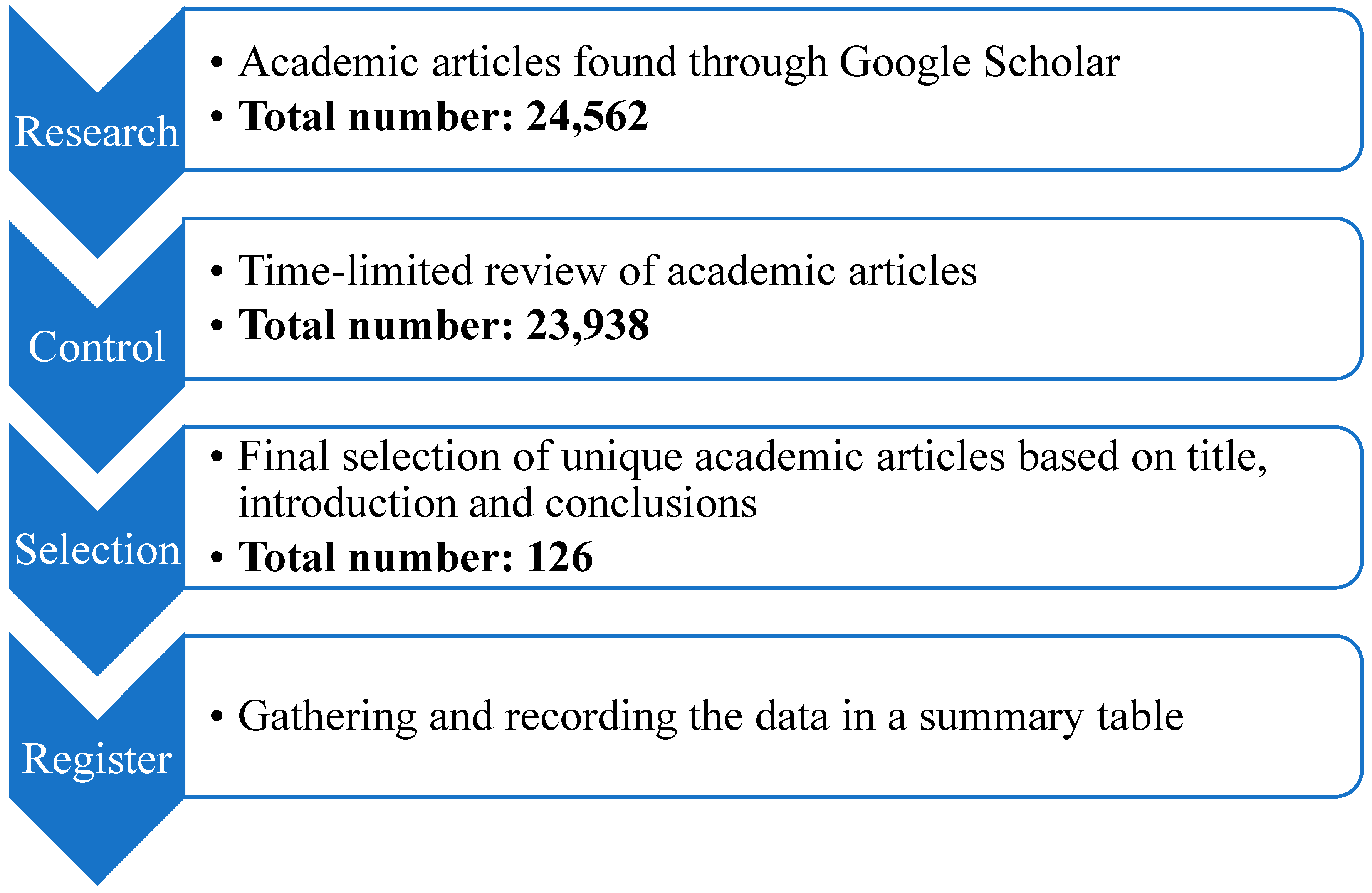This screenshot has height=893, width=1372.
Task: Click the bold number 23,938
Action: click(588, 325)
